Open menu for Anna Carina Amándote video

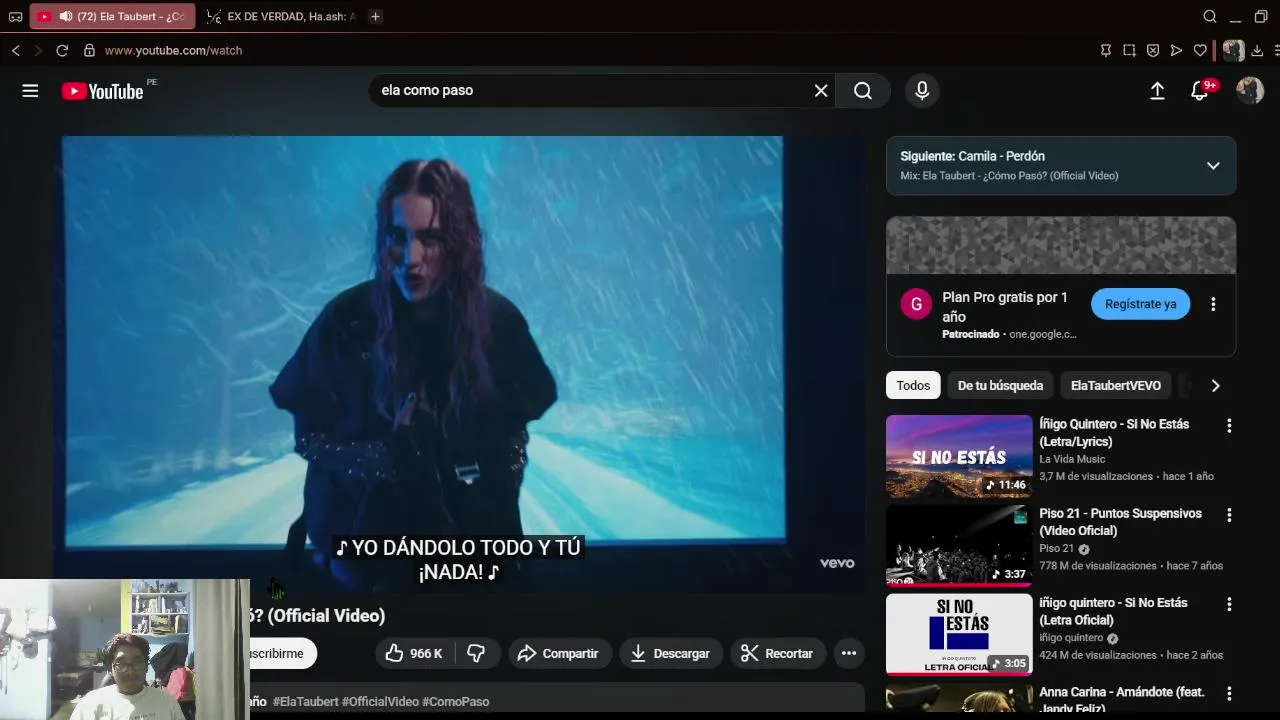click(1229, 694)
